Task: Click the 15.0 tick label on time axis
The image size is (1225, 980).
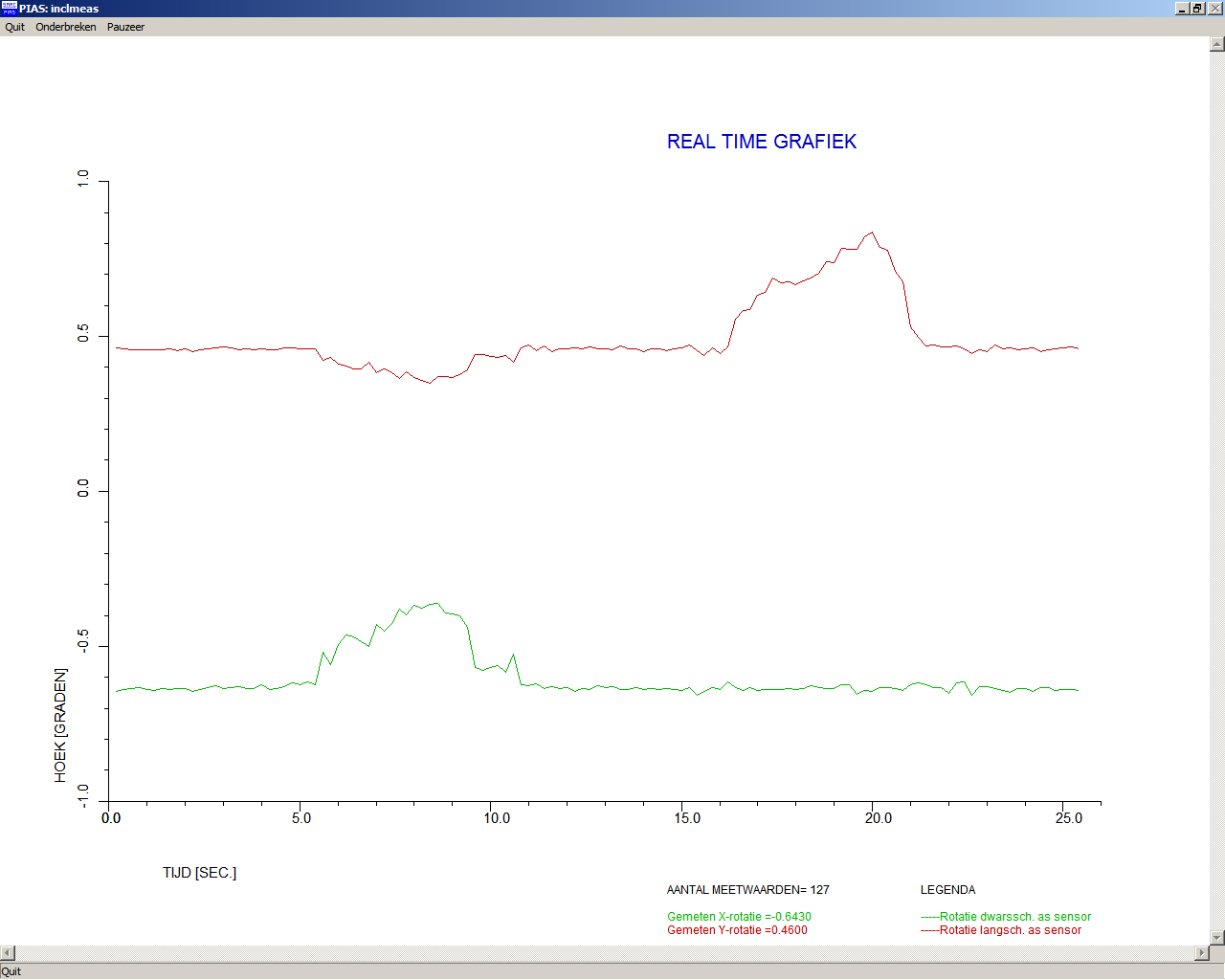Action: [687, 818]
